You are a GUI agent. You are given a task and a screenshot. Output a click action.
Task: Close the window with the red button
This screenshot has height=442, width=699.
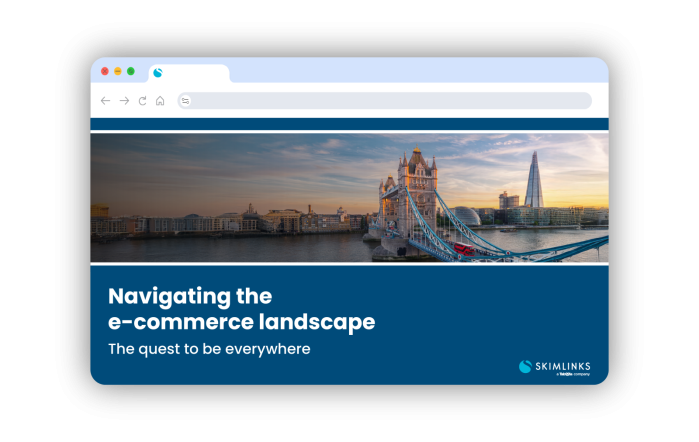click(105, 71)
